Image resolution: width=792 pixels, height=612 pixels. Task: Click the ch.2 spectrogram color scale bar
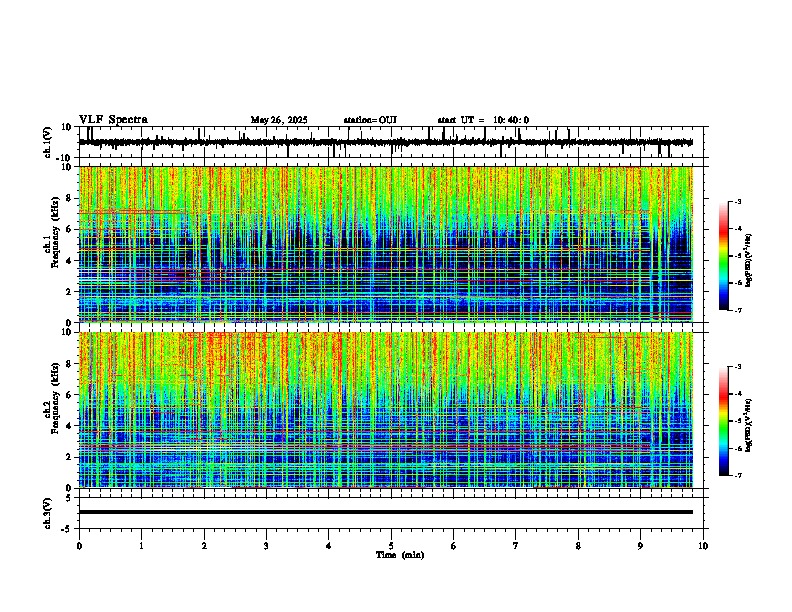pos(724,421)
